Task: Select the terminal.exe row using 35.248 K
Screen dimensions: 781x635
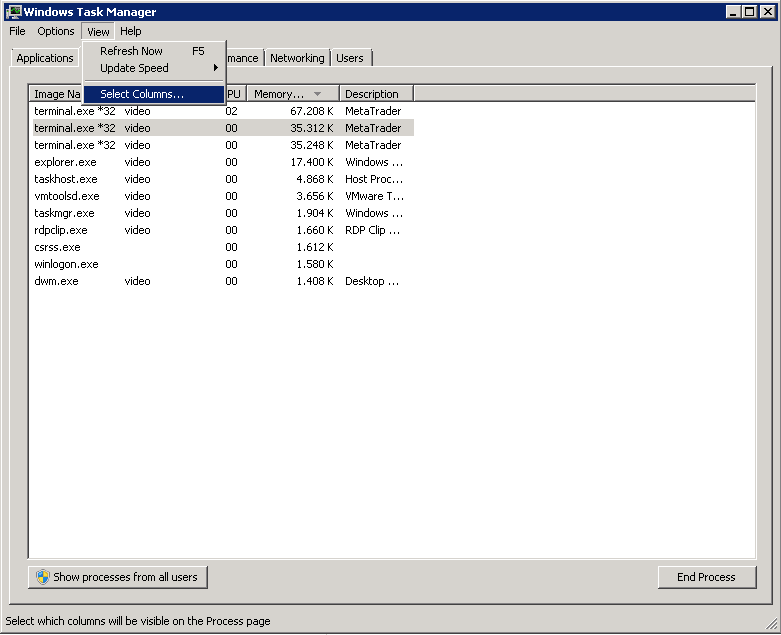Action: [223, 145]
